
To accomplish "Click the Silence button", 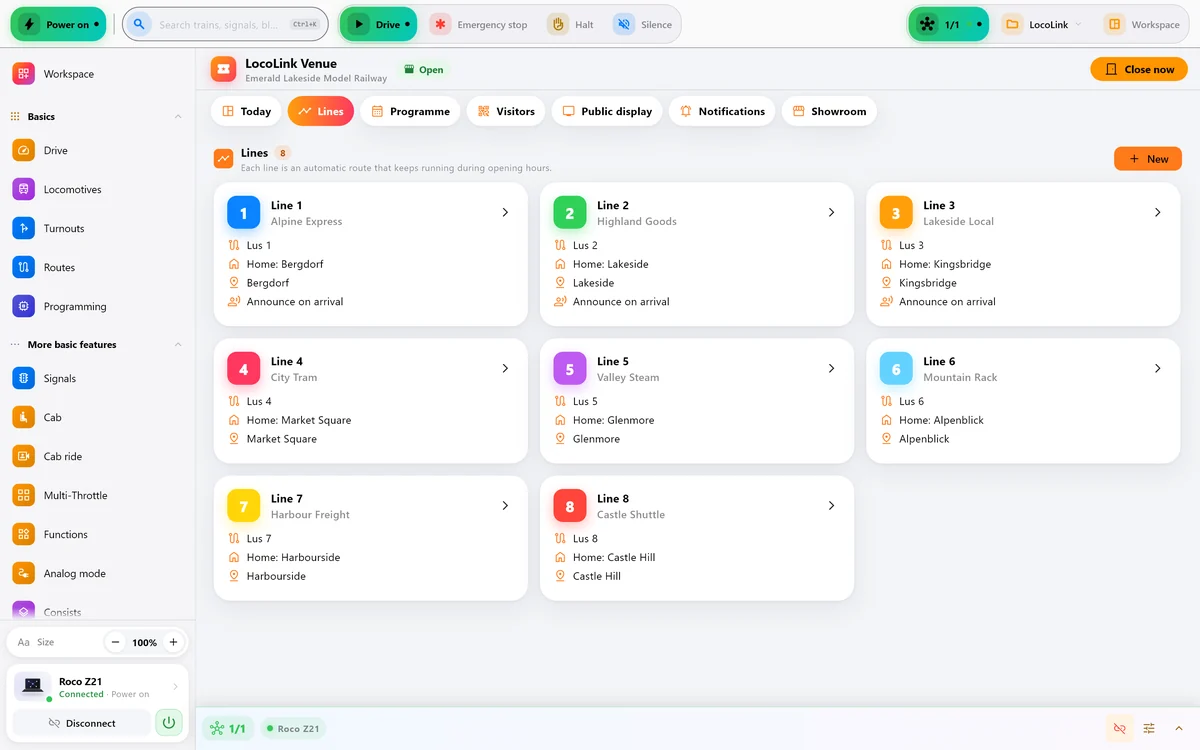I will pyautogui.click(x=644, y=24).
